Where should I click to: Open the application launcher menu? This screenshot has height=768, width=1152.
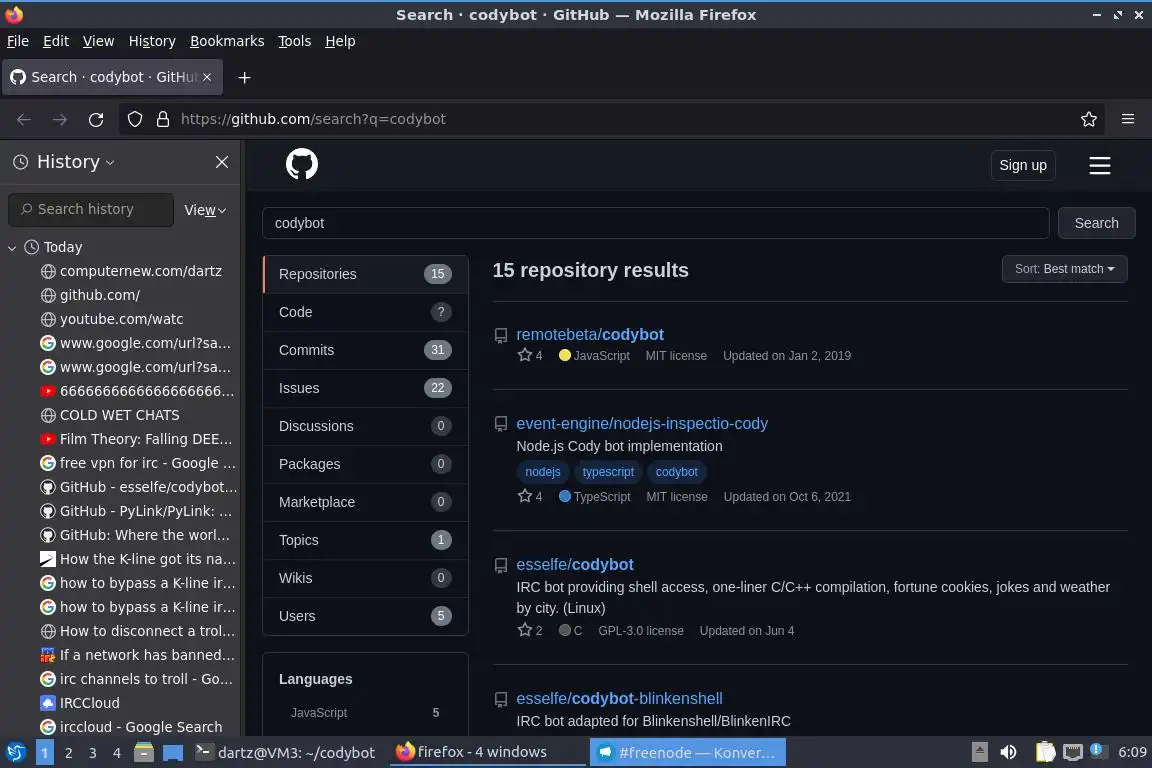[15, 752]
